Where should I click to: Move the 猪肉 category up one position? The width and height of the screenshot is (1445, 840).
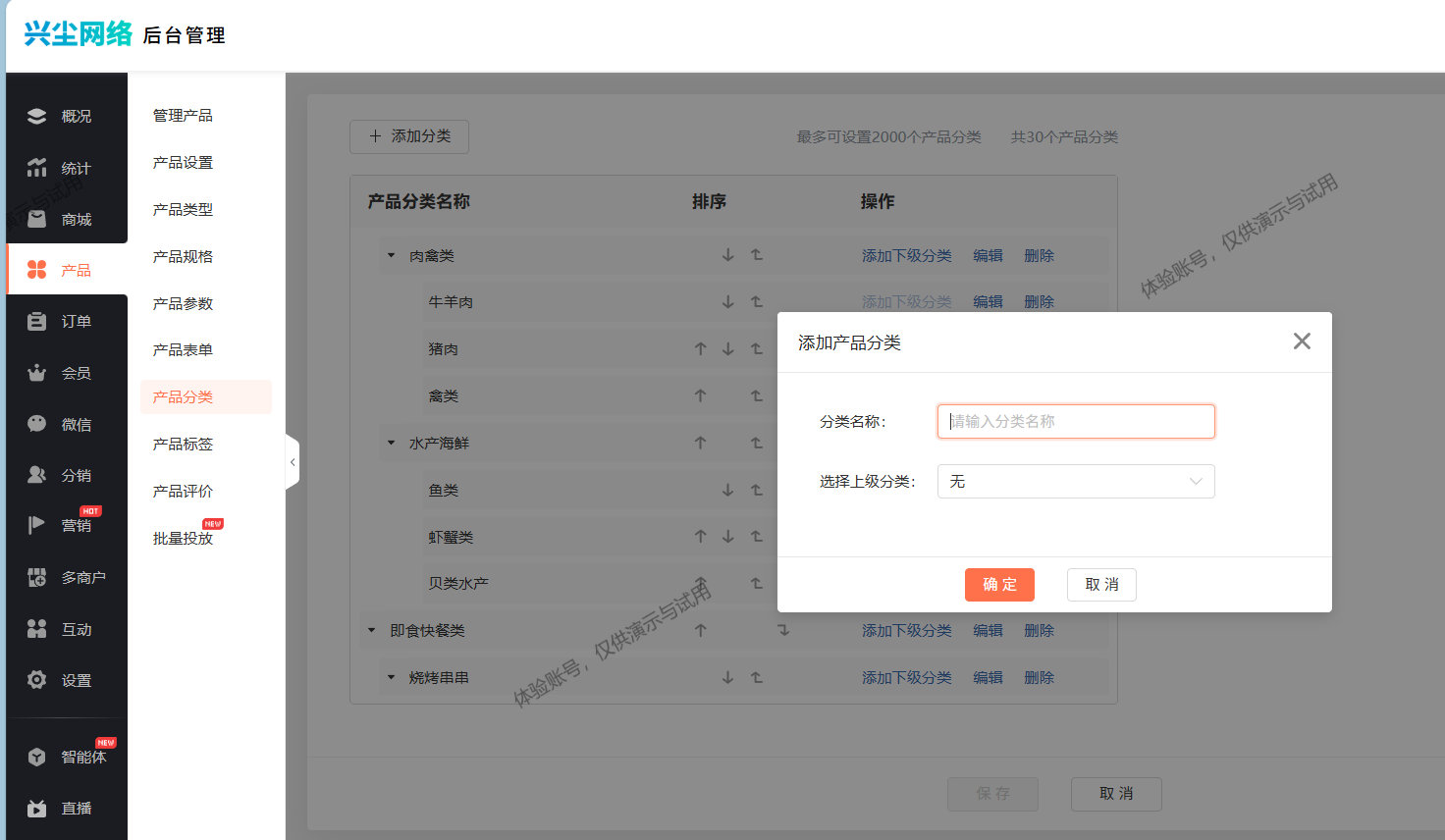[x=701, y=348]
